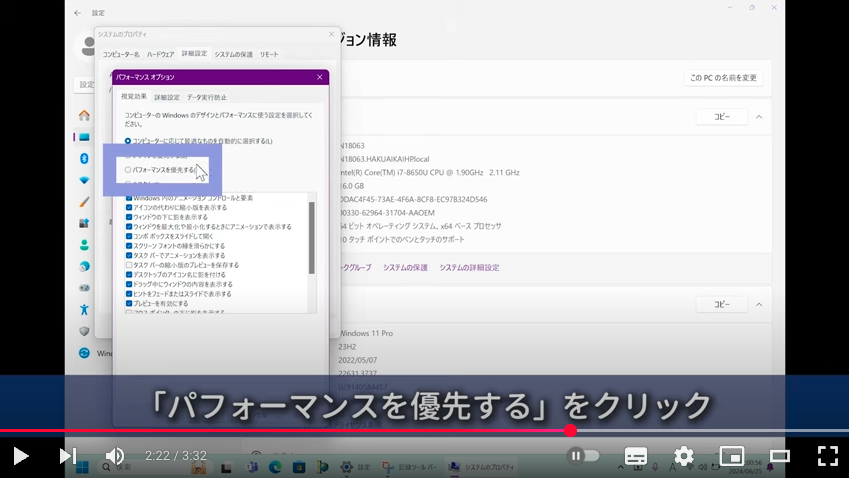This screenshot has width=849, height=478.
Task: Collapse the Windows specifications section chevron
Action: (x=759, y=305)
